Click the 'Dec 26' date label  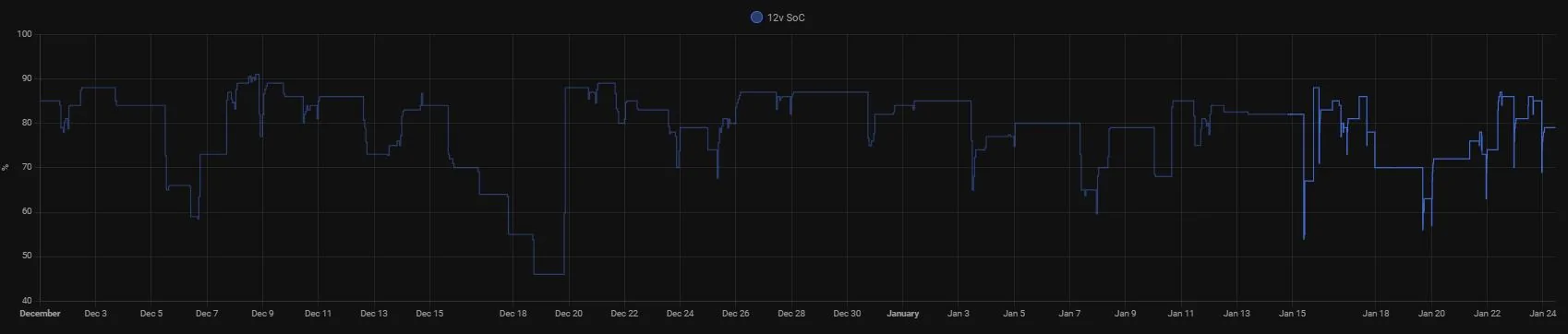click(735, 314)
